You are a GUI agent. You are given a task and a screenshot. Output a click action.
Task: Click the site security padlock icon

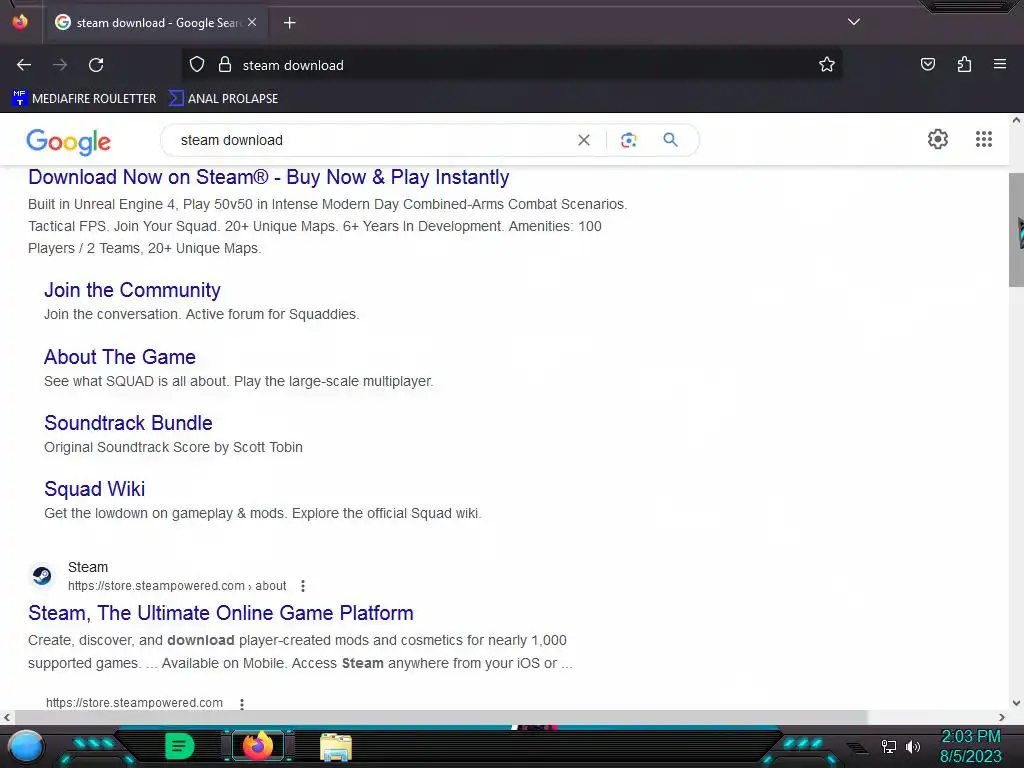[225, 65]
